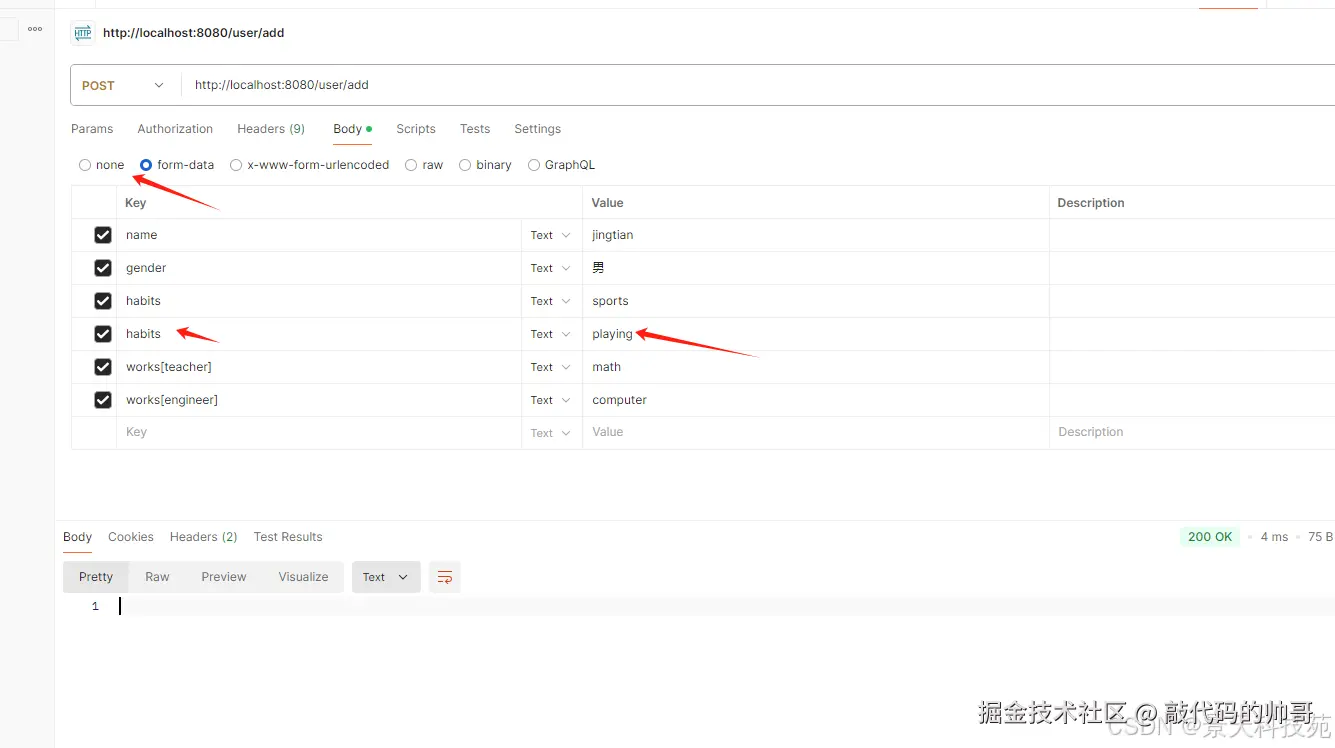Open Text type dropdown for gender row
Screen dimensions: 1335x748
point(551,268)
